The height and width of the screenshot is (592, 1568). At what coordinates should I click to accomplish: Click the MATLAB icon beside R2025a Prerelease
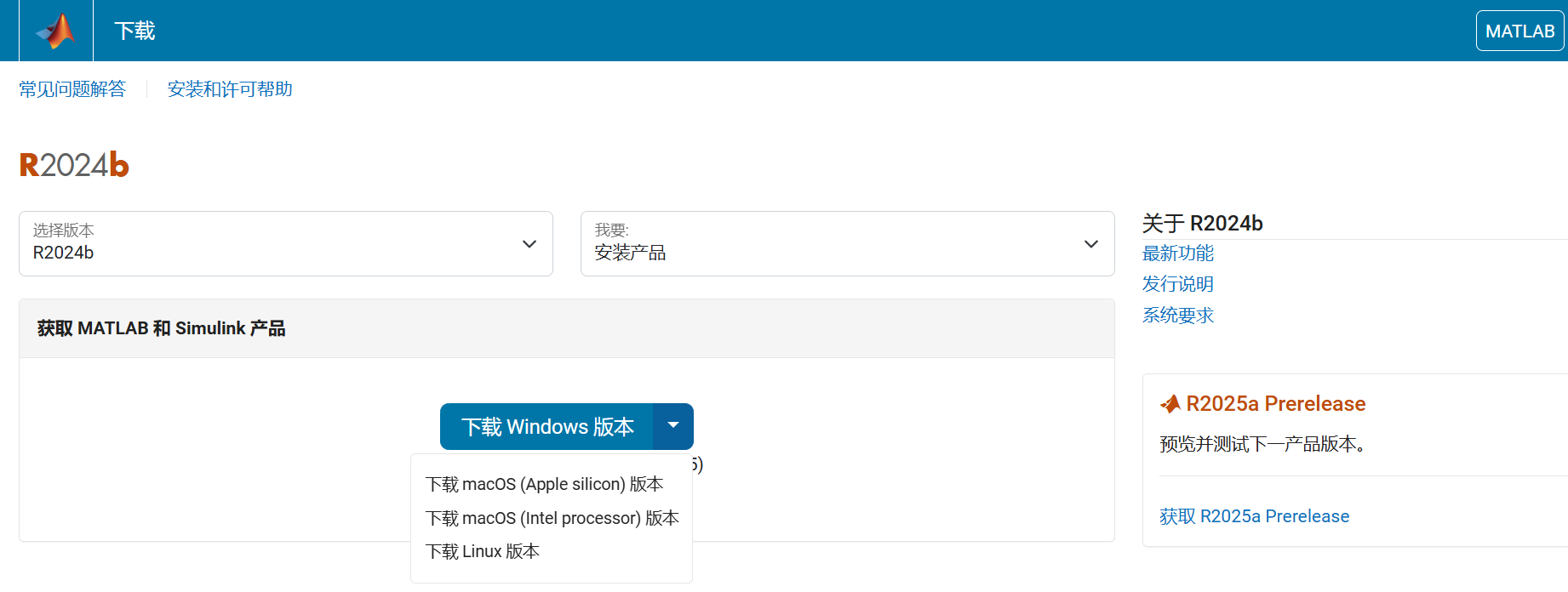coord(1170,404)
